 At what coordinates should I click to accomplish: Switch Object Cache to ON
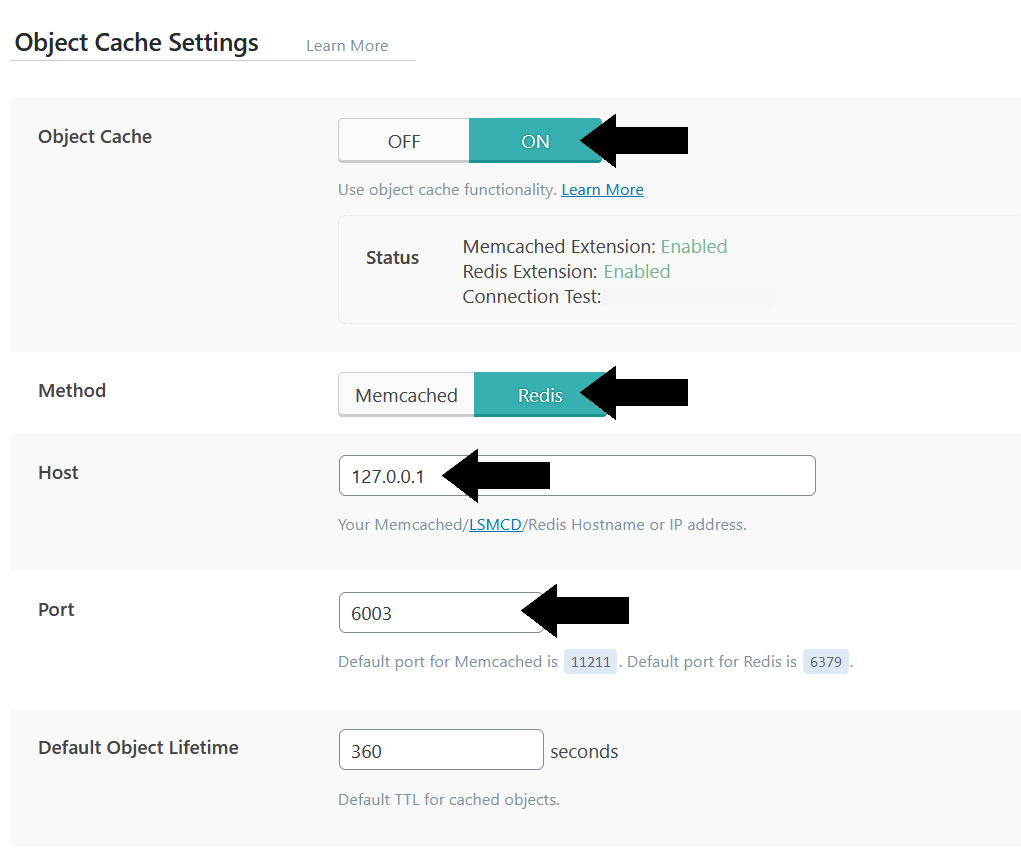(535, 141)
